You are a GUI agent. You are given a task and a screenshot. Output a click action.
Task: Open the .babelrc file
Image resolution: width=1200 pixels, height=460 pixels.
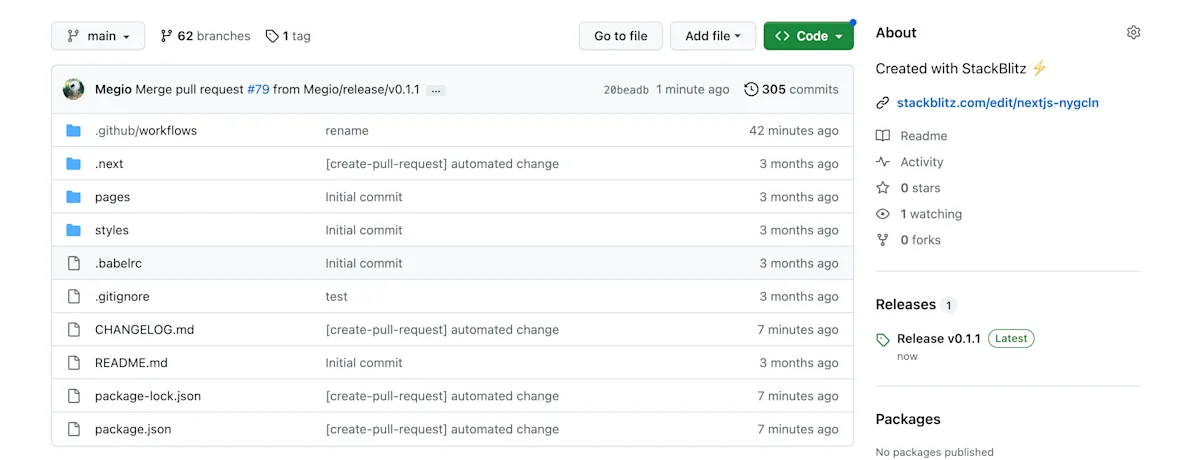coord(118,263)
